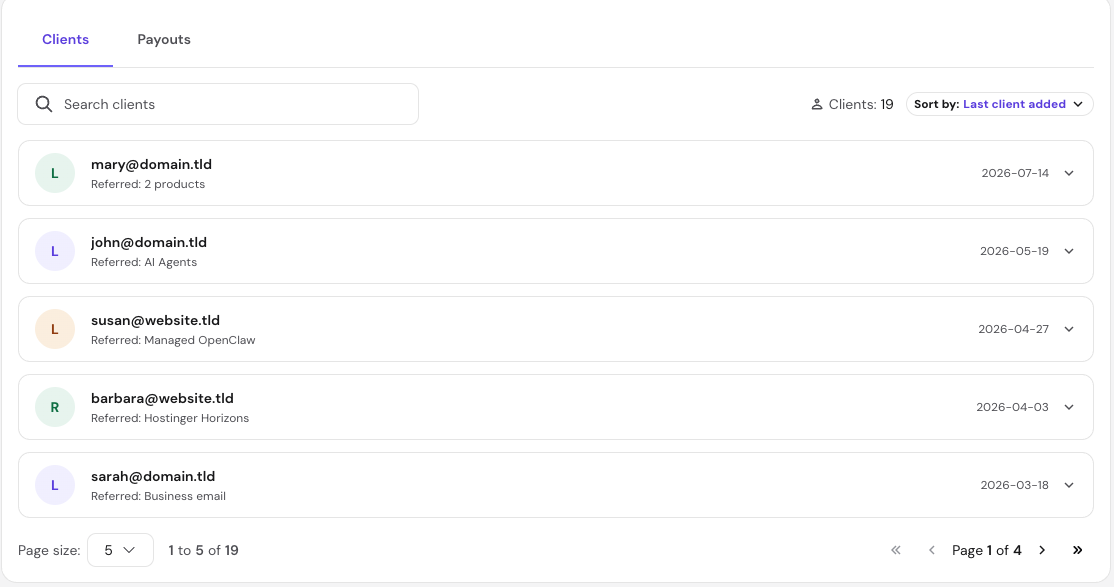Click susan@website.tld orange L avatar
The height and width of the screenshot is (587, 1114).
click(55, 330)
